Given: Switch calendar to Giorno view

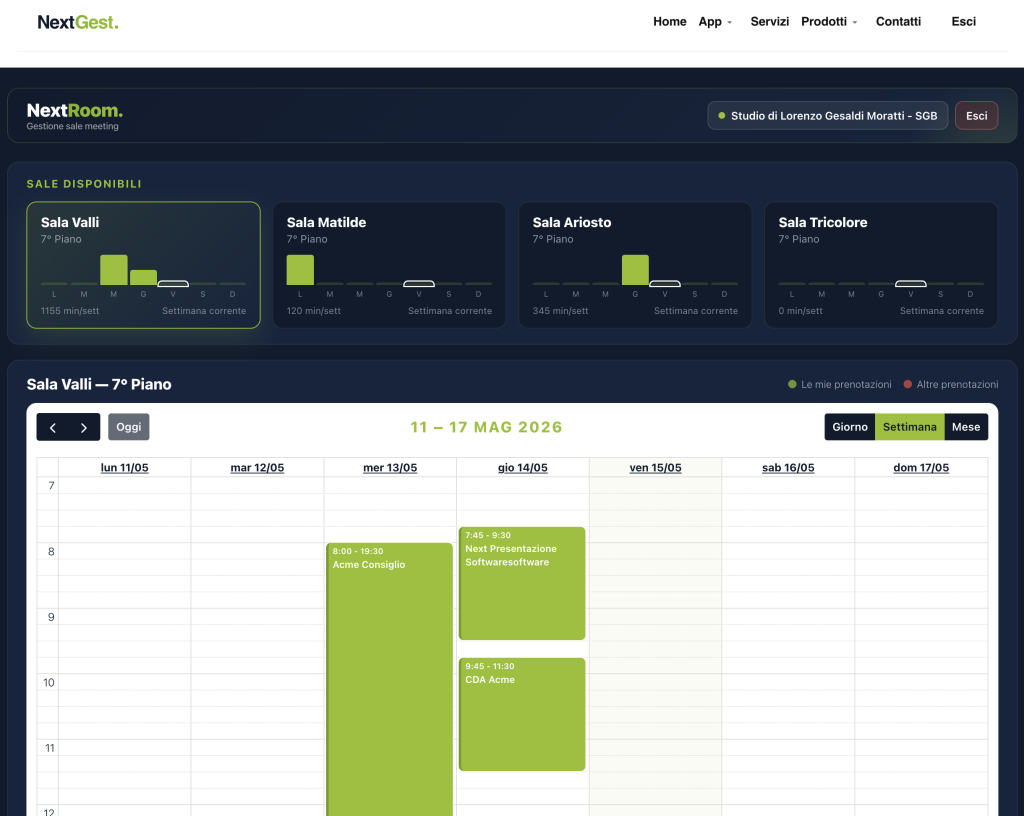Looking at the screenshot, I should point(850,427).
